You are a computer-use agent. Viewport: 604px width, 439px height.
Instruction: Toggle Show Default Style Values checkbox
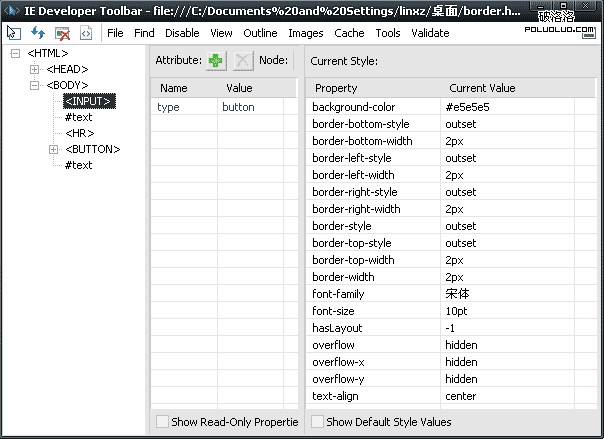tap(317, 423)
